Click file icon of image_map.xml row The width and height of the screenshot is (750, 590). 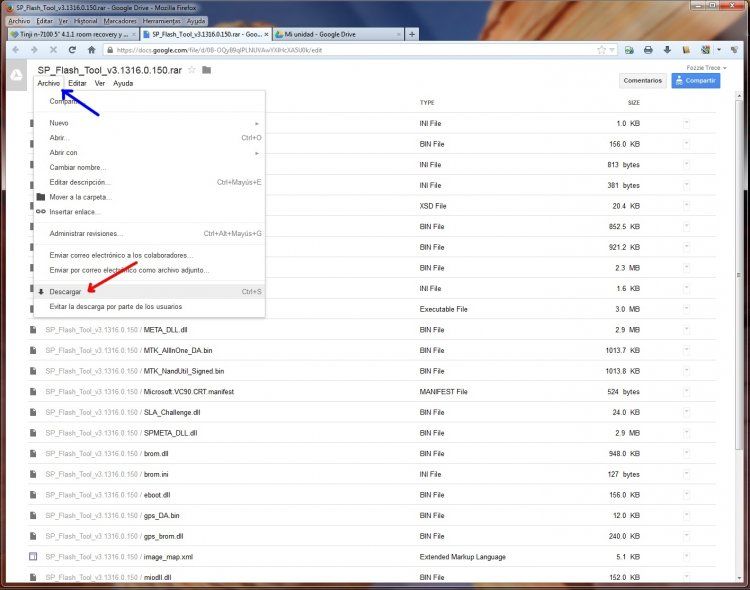(x=33, y=557)
